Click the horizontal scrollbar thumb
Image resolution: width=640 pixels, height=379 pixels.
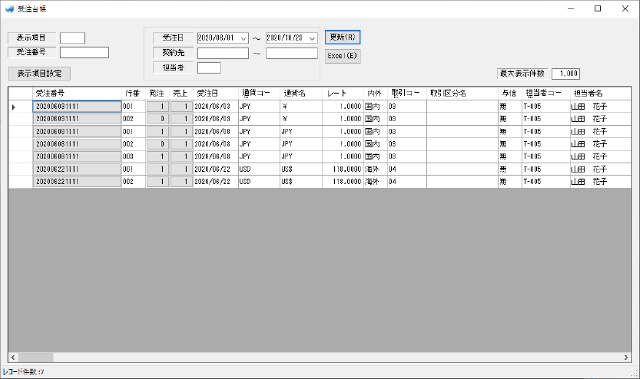[x=36, y=357]
